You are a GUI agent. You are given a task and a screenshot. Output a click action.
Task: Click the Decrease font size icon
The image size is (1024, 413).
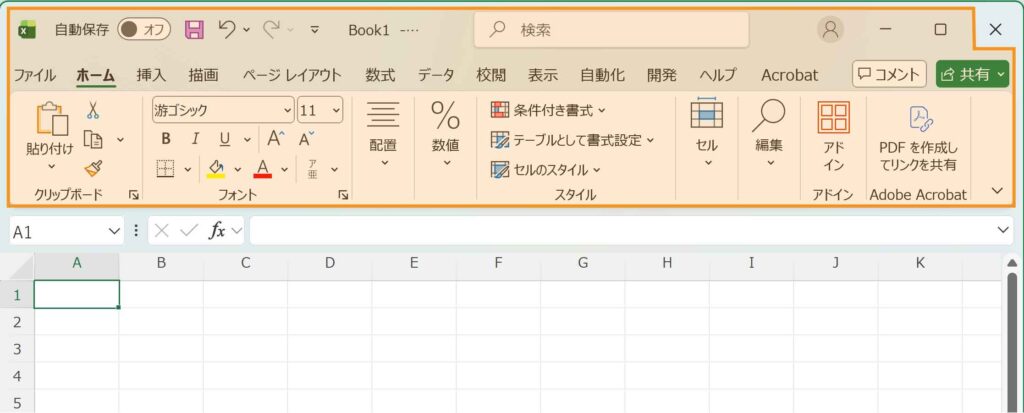tap(306, 139)
